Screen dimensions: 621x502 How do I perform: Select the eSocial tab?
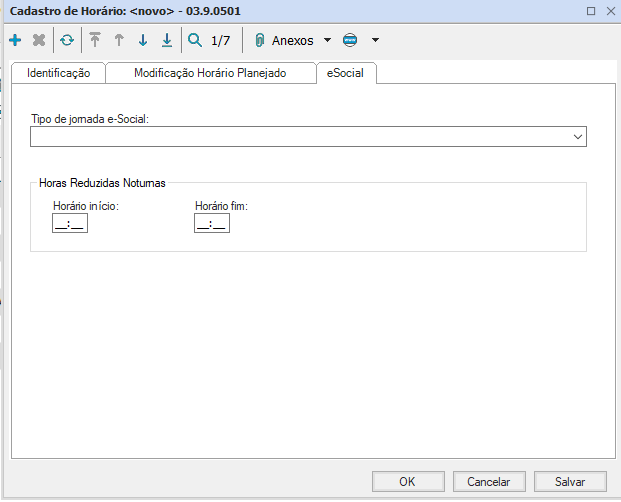pyautogui.click(x=345, y=74)
